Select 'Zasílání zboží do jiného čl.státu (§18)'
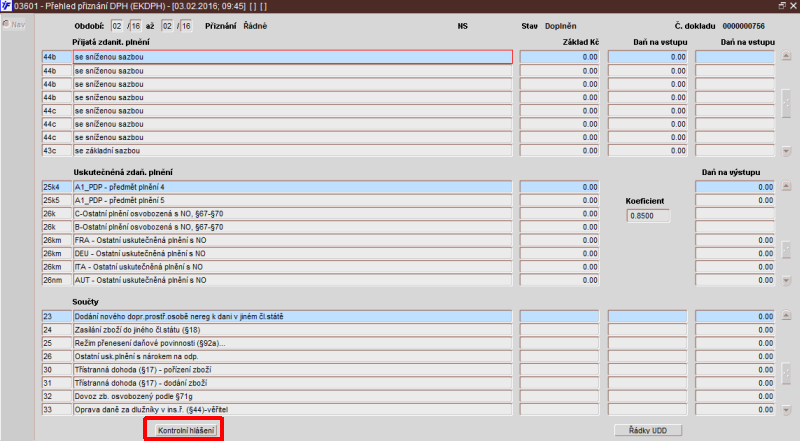Viewport: 800px width, 441px height. tap(292, 330)
